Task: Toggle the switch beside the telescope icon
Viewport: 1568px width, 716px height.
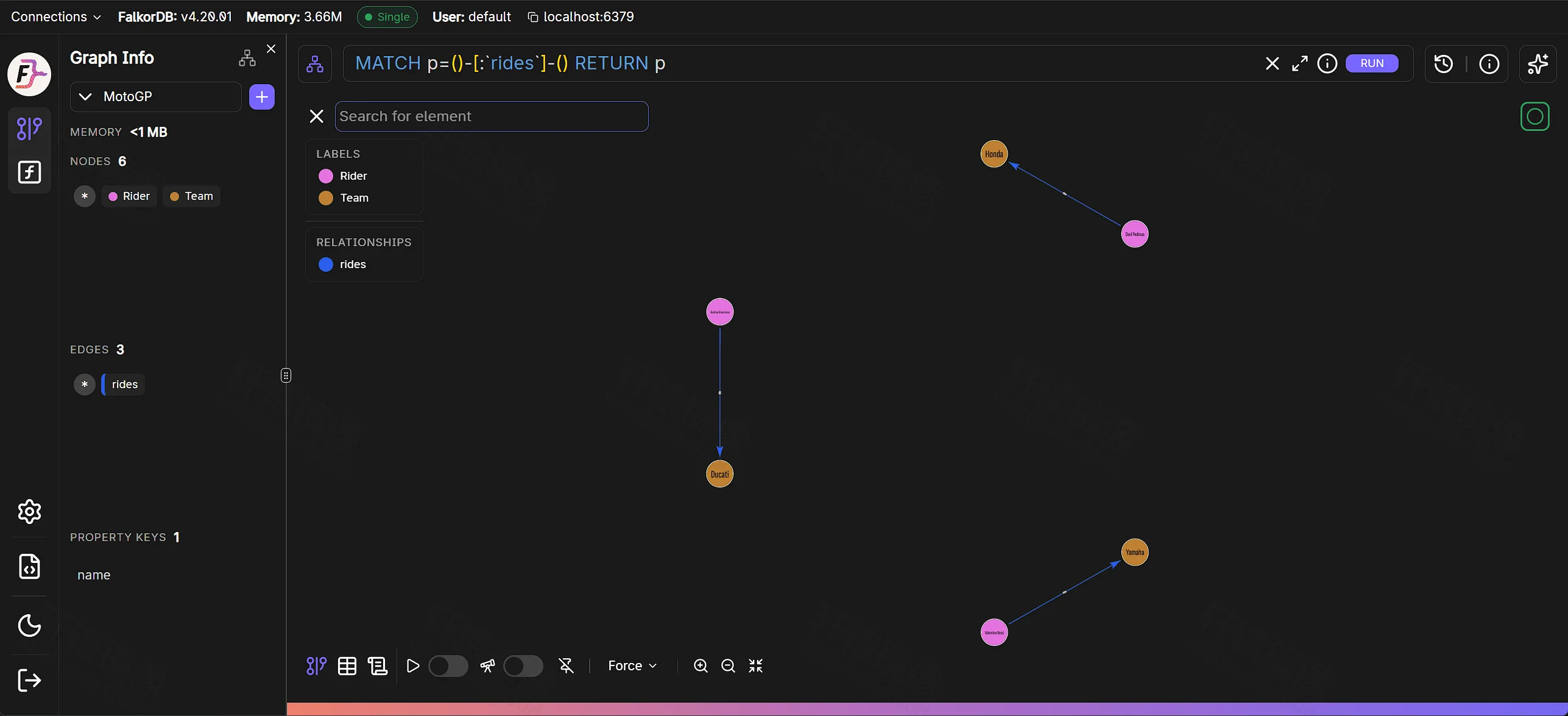Action: tap(523, 666)
